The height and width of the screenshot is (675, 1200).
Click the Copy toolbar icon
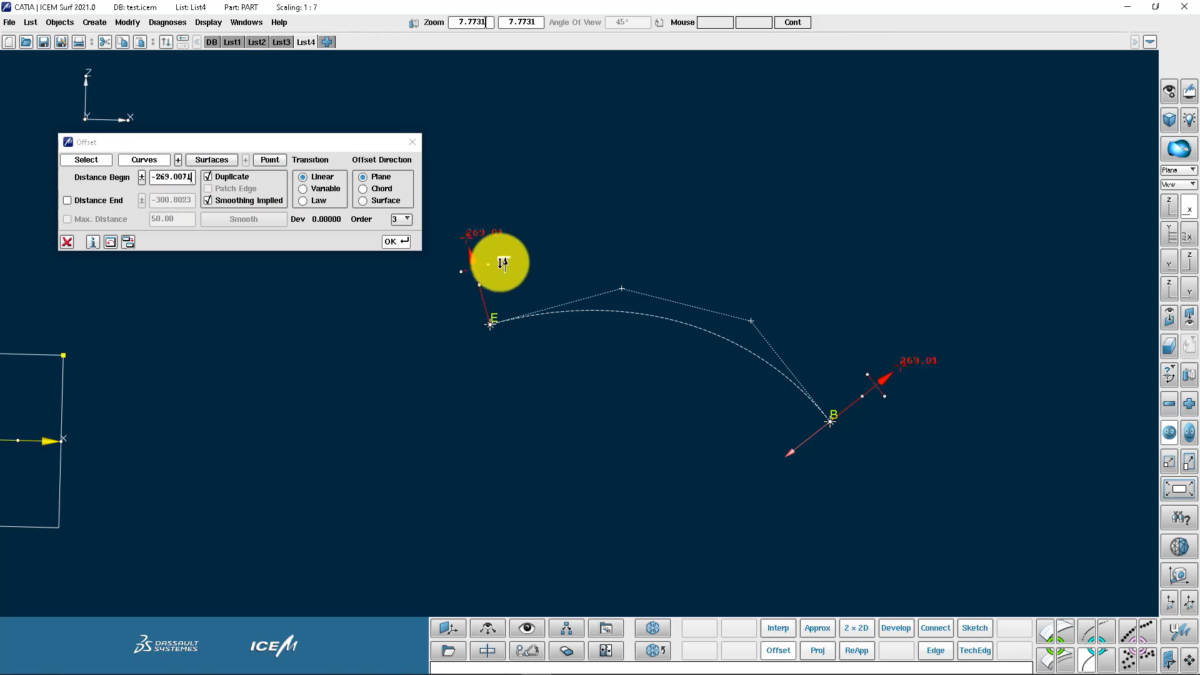click(122, 42)
